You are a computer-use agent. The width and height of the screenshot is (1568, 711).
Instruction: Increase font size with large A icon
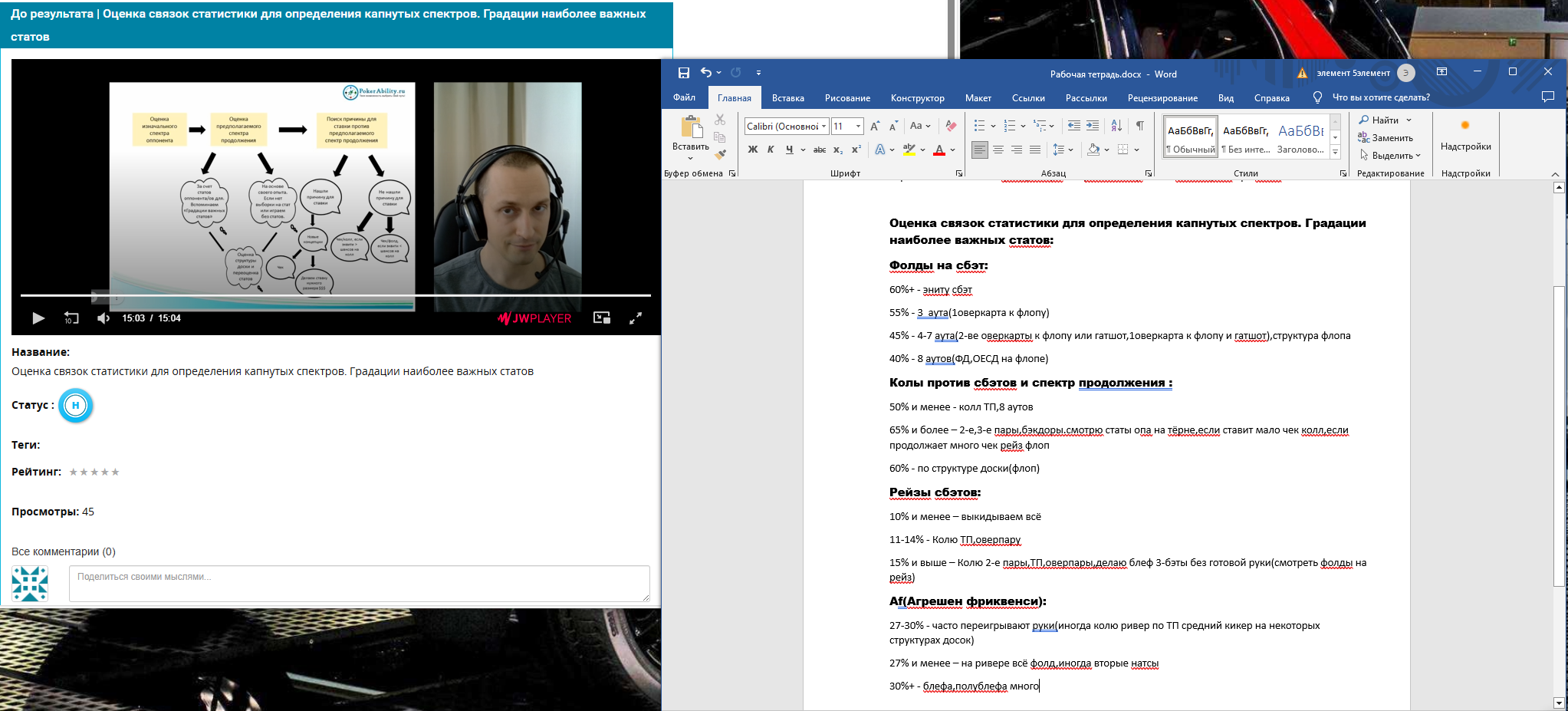coord(875,126)
